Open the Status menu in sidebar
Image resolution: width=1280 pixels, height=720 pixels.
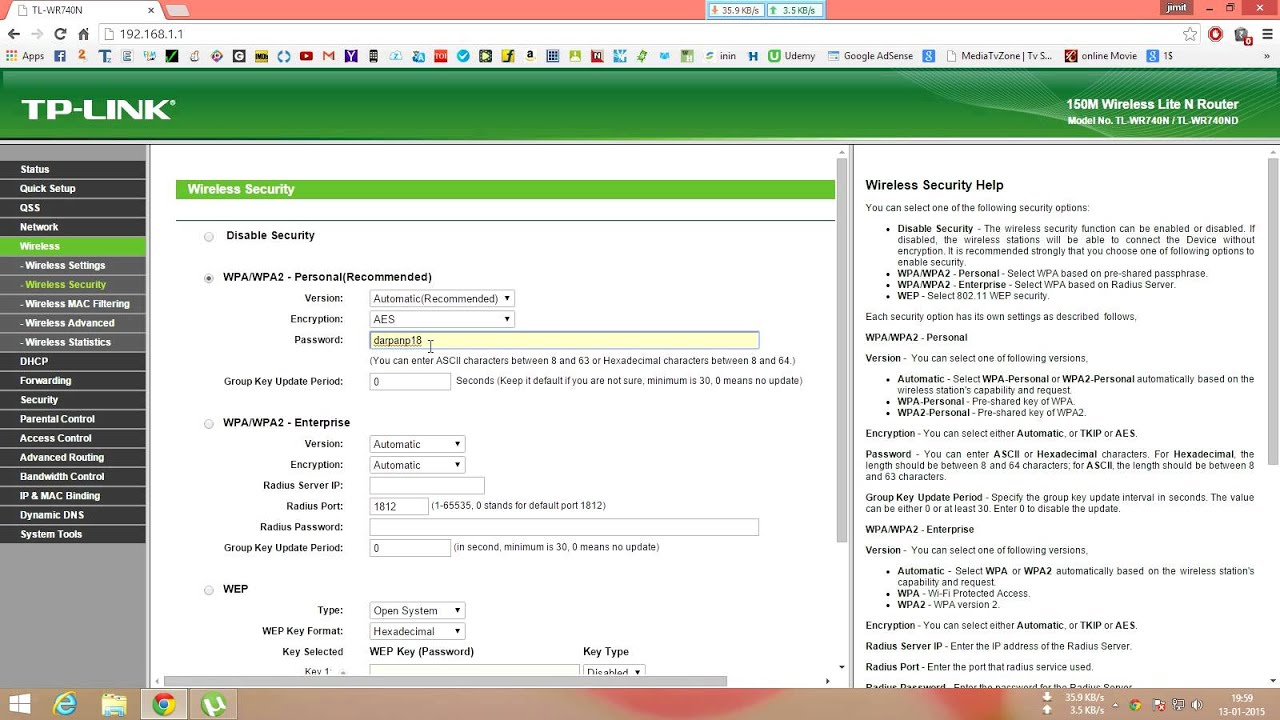click(x=73, y=169)
